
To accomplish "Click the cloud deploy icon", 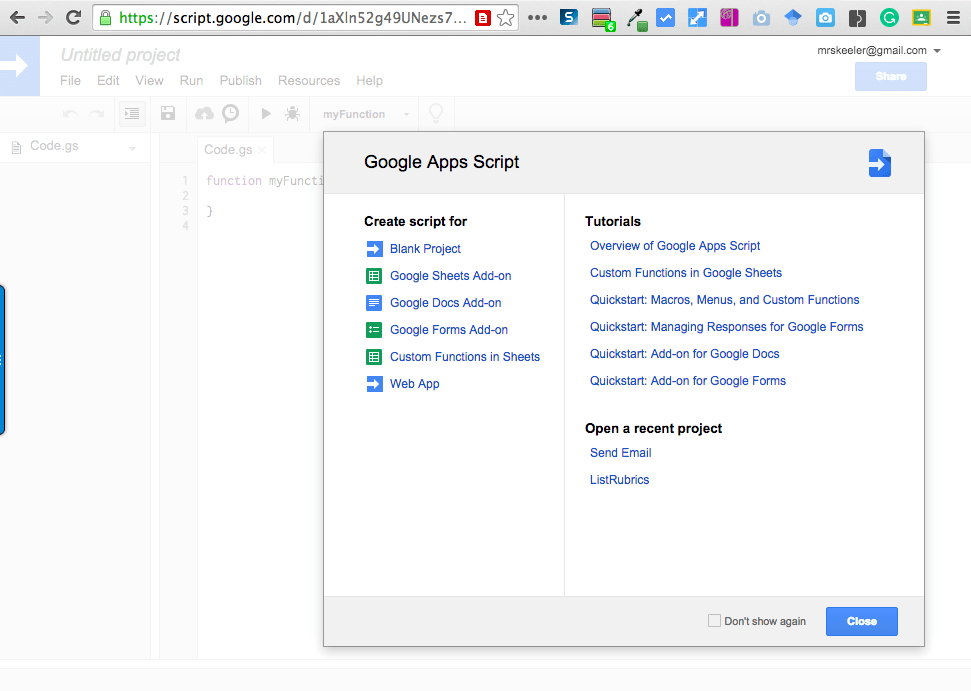I will pos(204,113).
